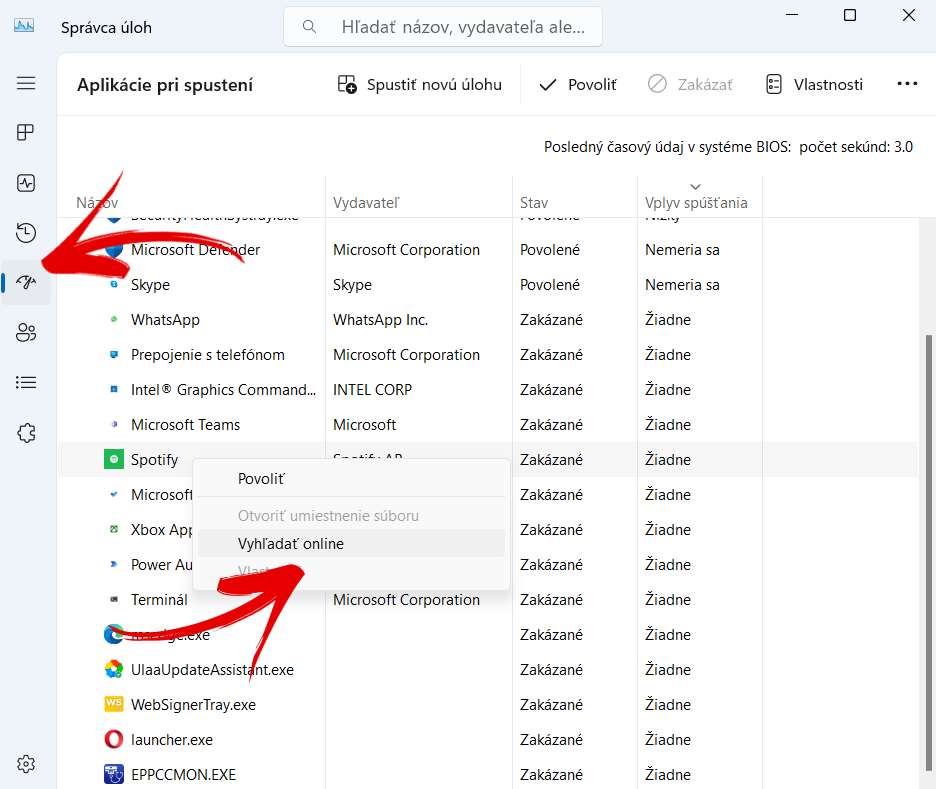This screenshot has height=789, width=936.
Task: Sort by the Názov column header
Action: coord(97,203)
